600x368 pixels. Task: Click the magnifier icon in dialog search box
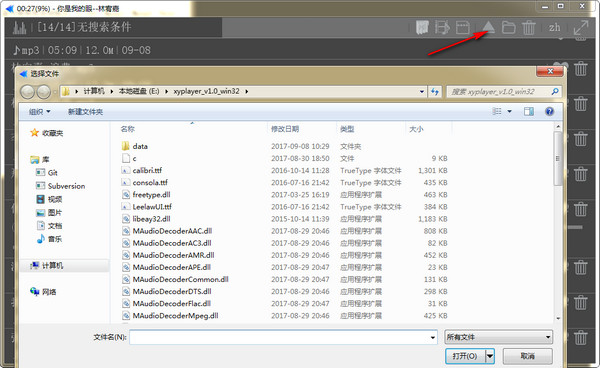[555, 91]
